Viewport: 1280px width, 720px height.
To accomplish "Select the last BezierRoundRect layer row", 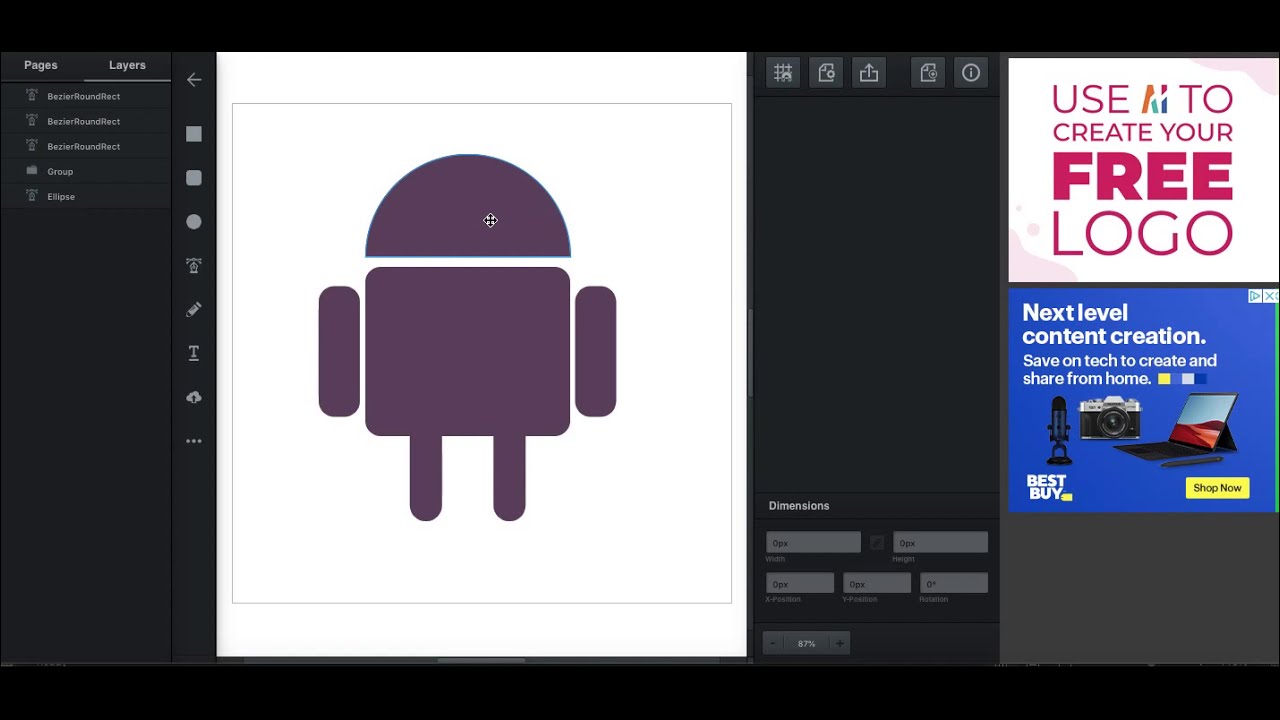I will tap(86, 146).
